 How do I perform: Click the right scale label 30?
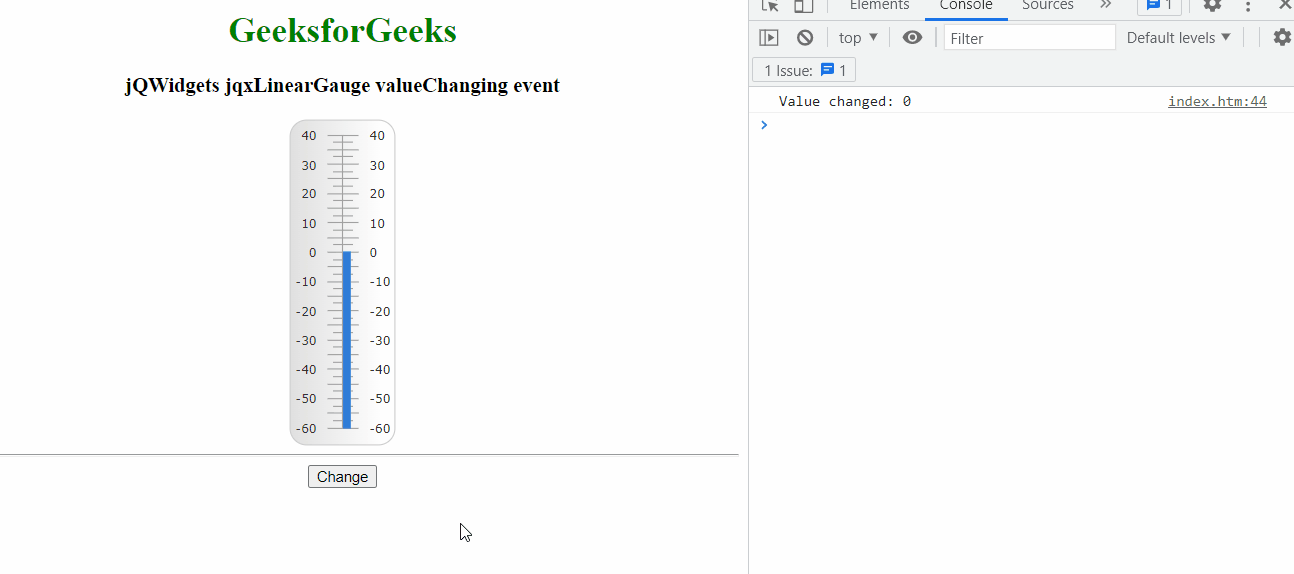[377, 166]
